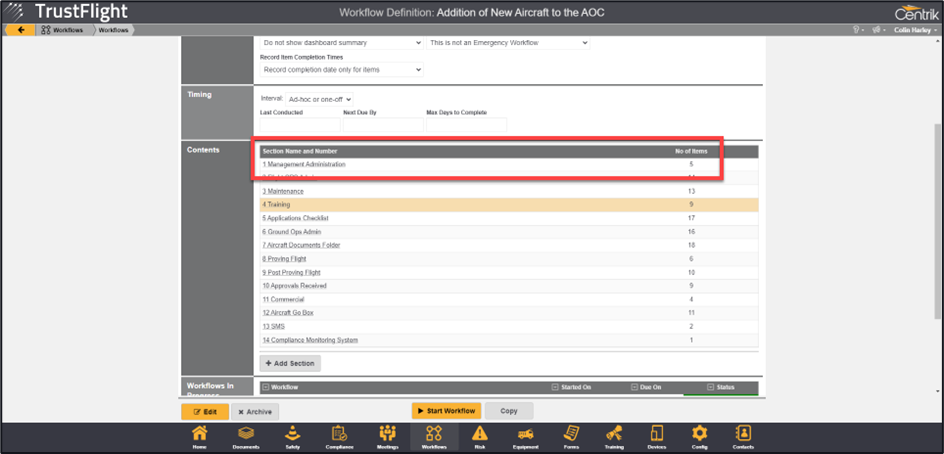Open the Compliance module icon
944x454 pixels.
point(339,436)
